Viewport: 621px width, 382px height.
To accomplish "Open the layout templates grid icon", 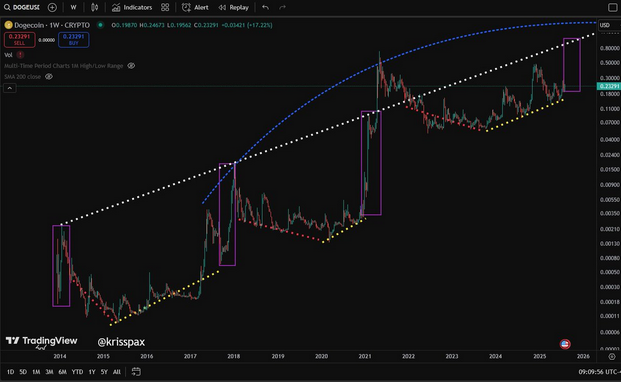I will (x=165, y=7).
